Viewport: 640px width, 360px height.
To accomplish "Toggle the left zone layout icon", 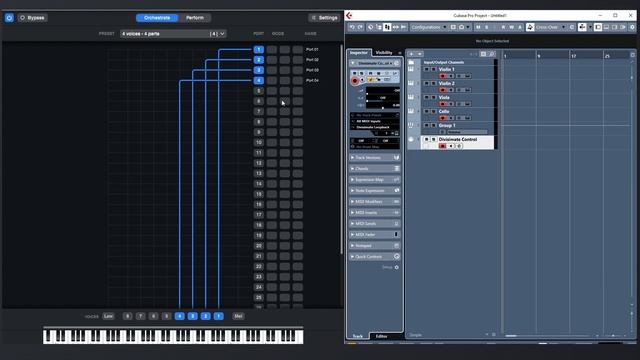I will point(598,27).
